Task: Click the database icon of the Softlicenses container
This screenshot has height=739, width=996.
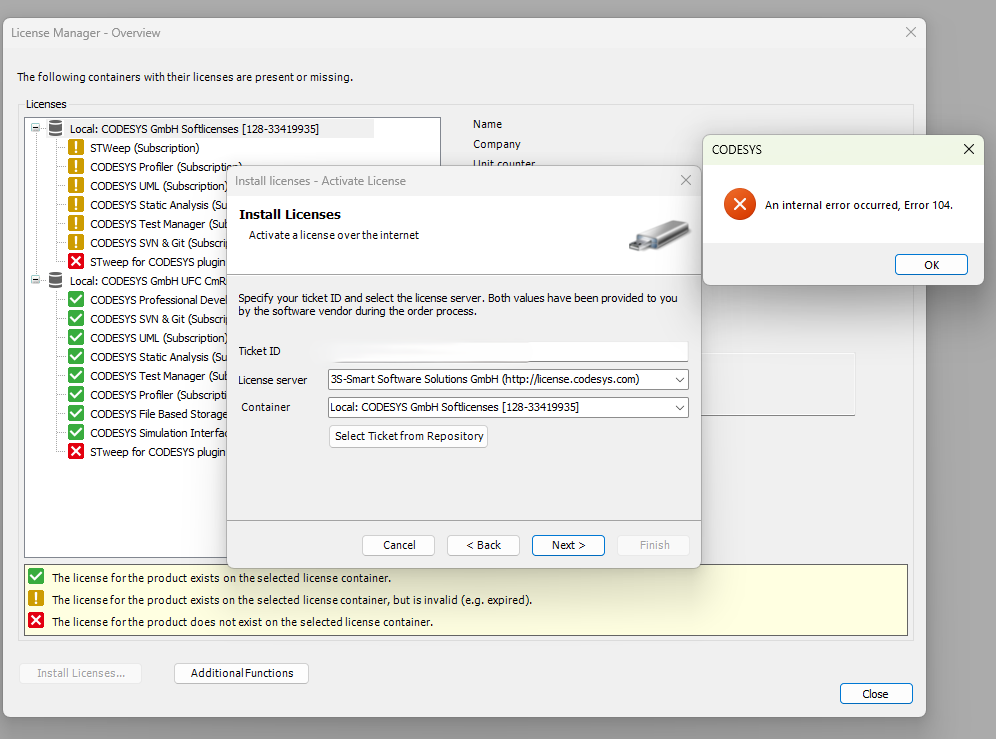Action: tap(56, 128)
